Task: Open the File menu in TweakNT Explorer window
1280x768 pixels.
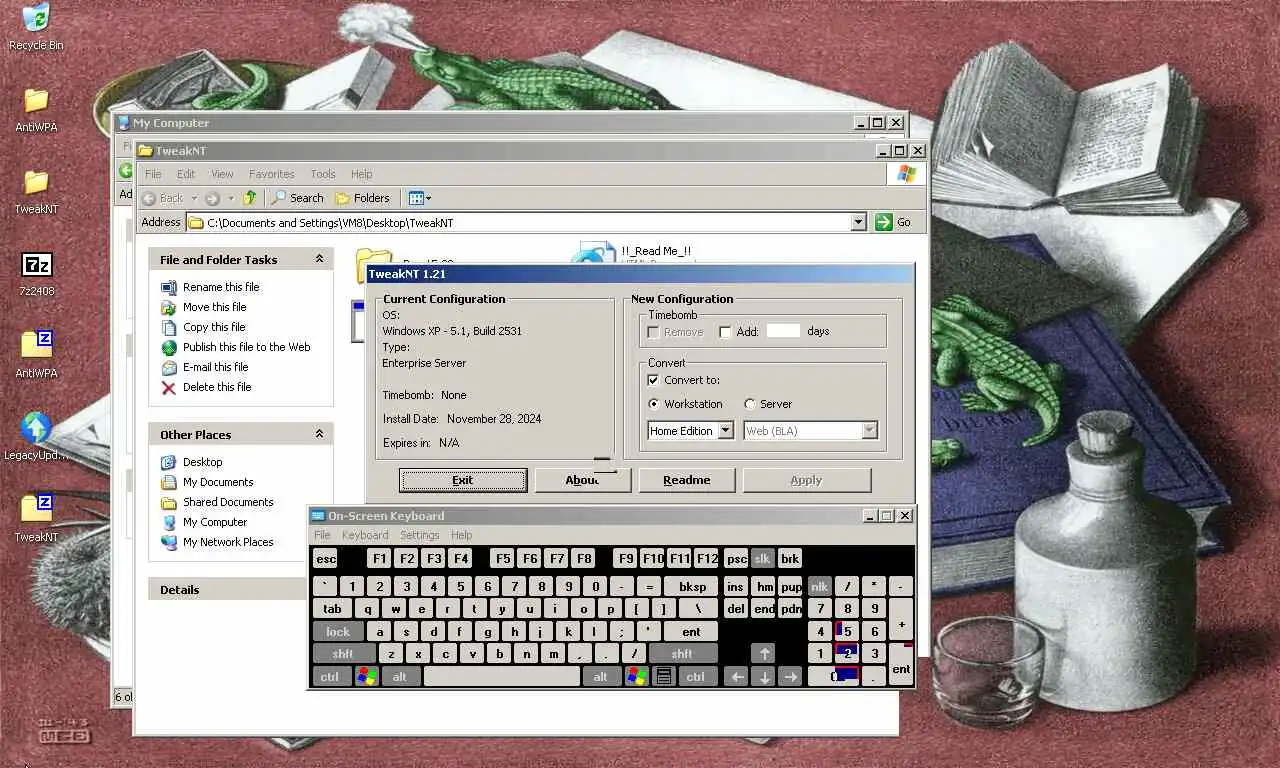Action: (x=153, y=174)
